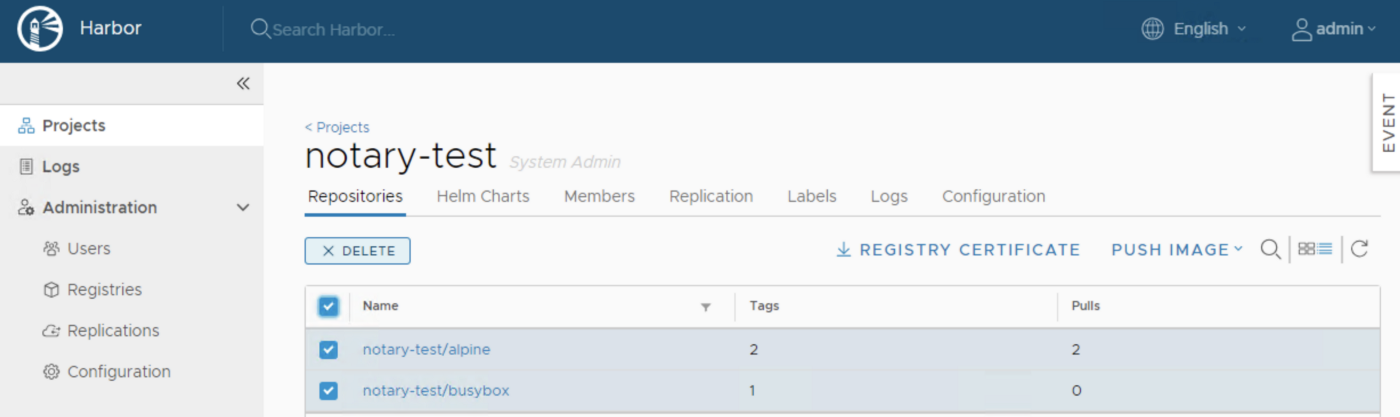Delete the selected repositories
This screenshot has height=417, width=1400.
pos(357,251)
